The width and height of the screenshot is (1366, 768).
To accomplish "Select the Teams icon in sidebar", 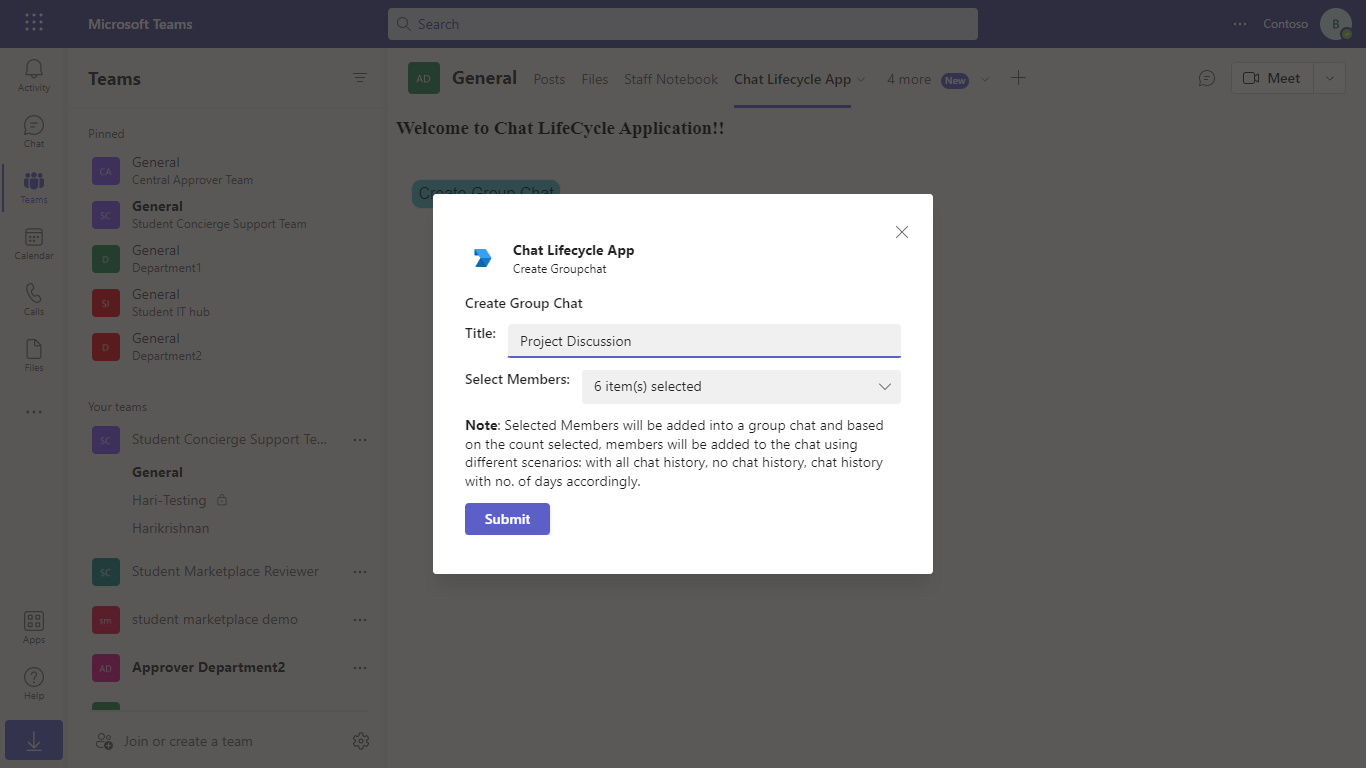I will tap(34, 187).
